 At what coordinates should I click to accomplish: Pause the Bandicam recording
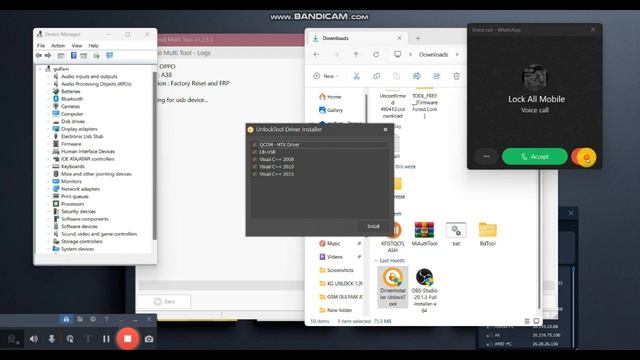(106, 339)
